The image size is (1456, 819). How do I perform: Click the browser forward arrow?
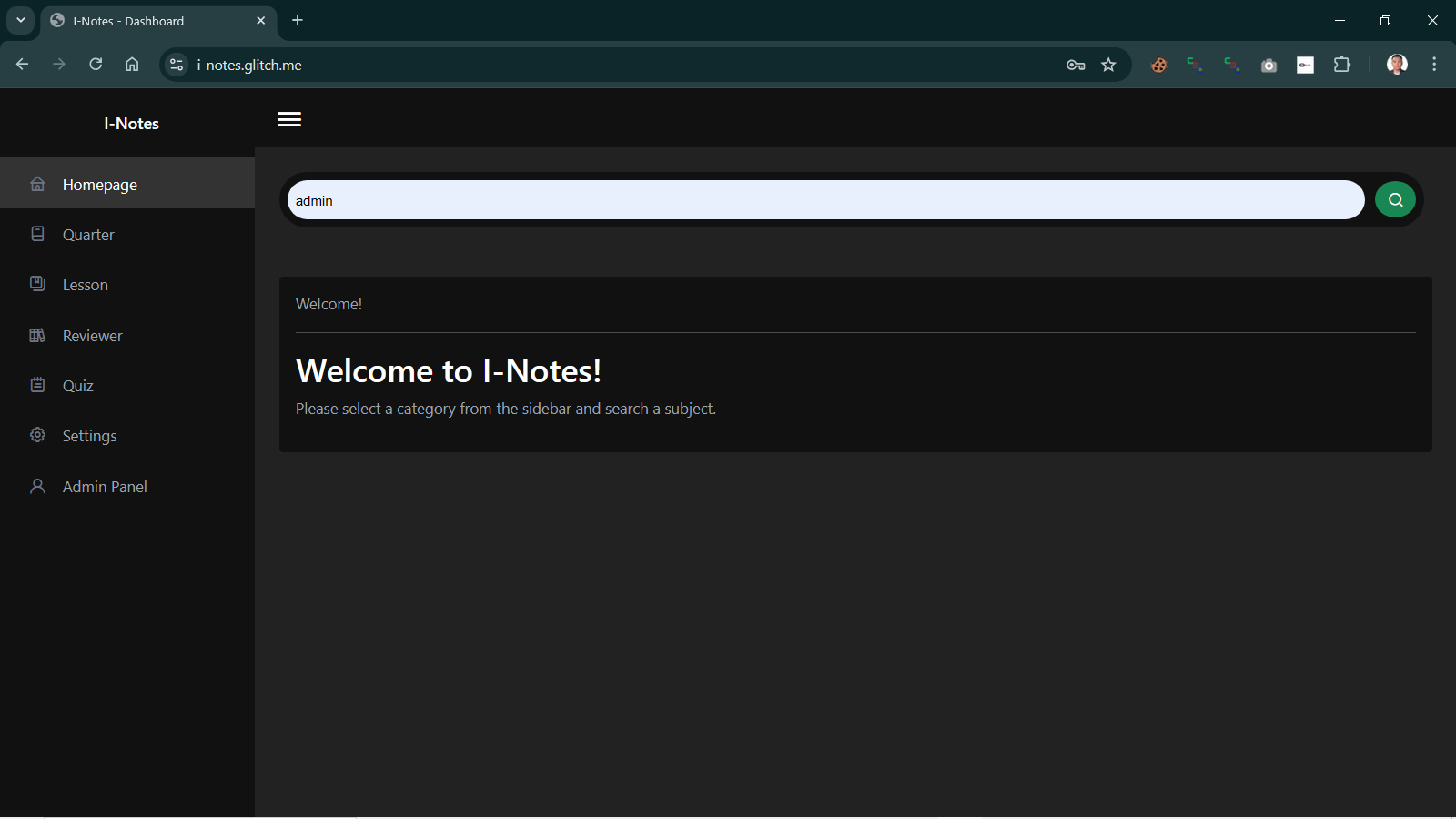click(x=59, y=65)
